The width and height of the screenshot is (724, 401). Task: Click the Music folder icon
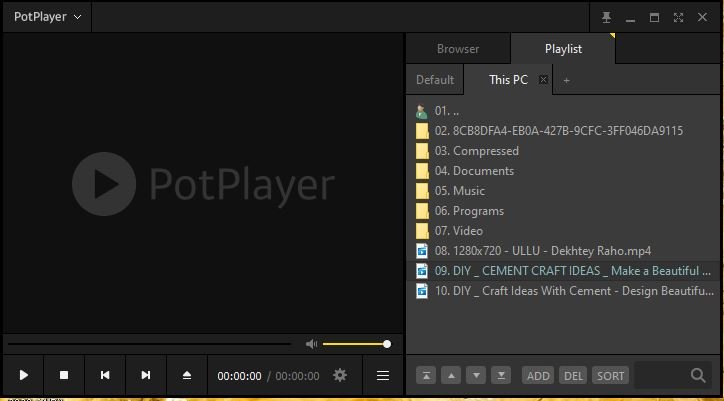tap(422, 191)
